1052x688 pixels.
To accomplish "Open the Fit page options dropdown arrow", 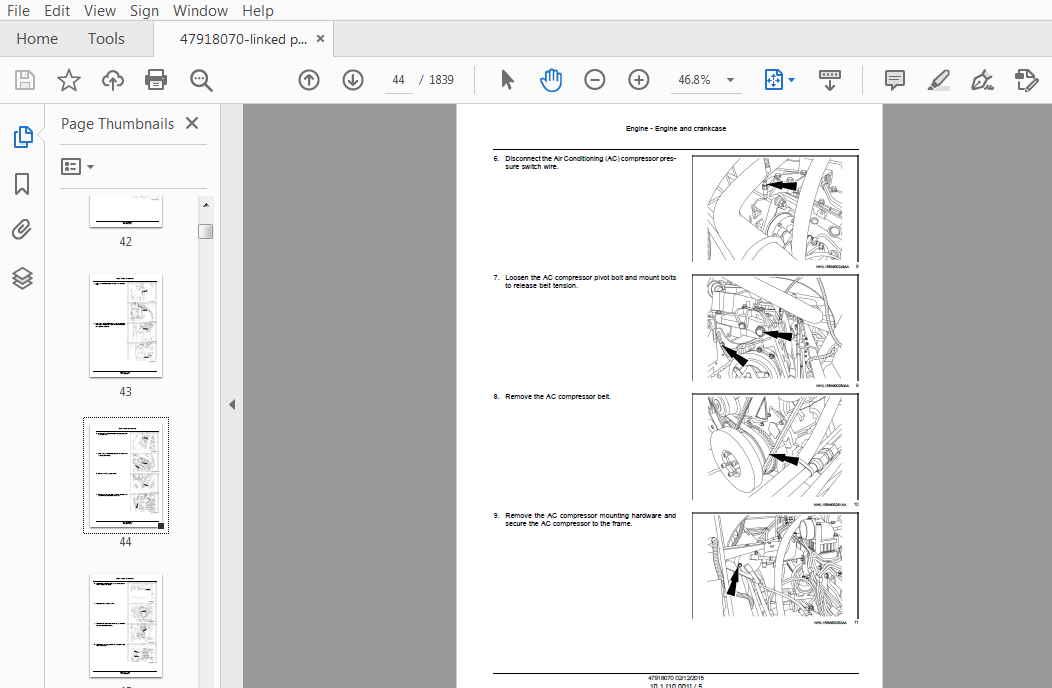I will [792, 80].
